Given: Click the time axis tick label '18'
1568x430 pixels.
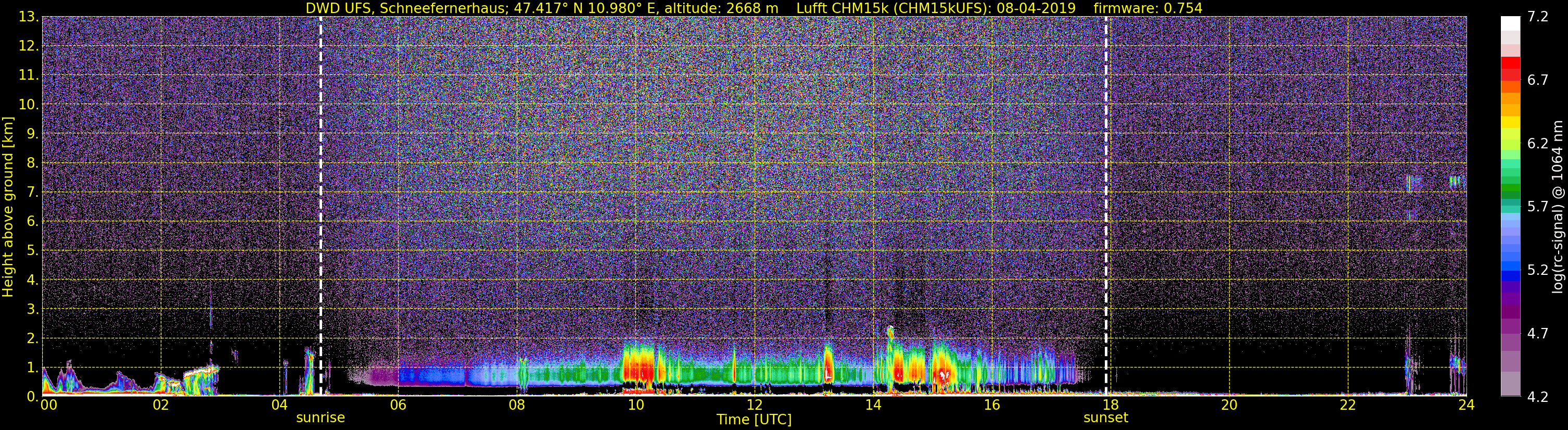Looking at the screenshot, I should tap(1110, 406).
